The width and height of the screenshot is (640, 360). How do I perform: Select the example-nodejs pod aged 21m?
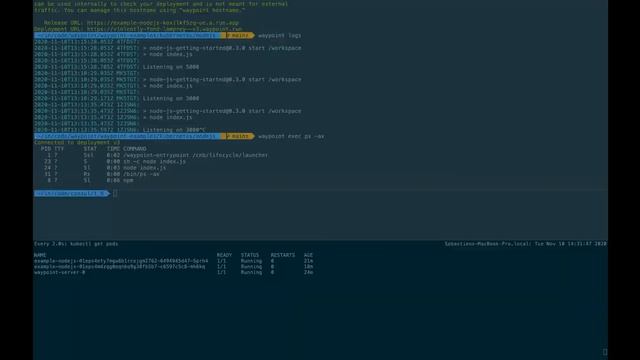[x=121, y=261]
